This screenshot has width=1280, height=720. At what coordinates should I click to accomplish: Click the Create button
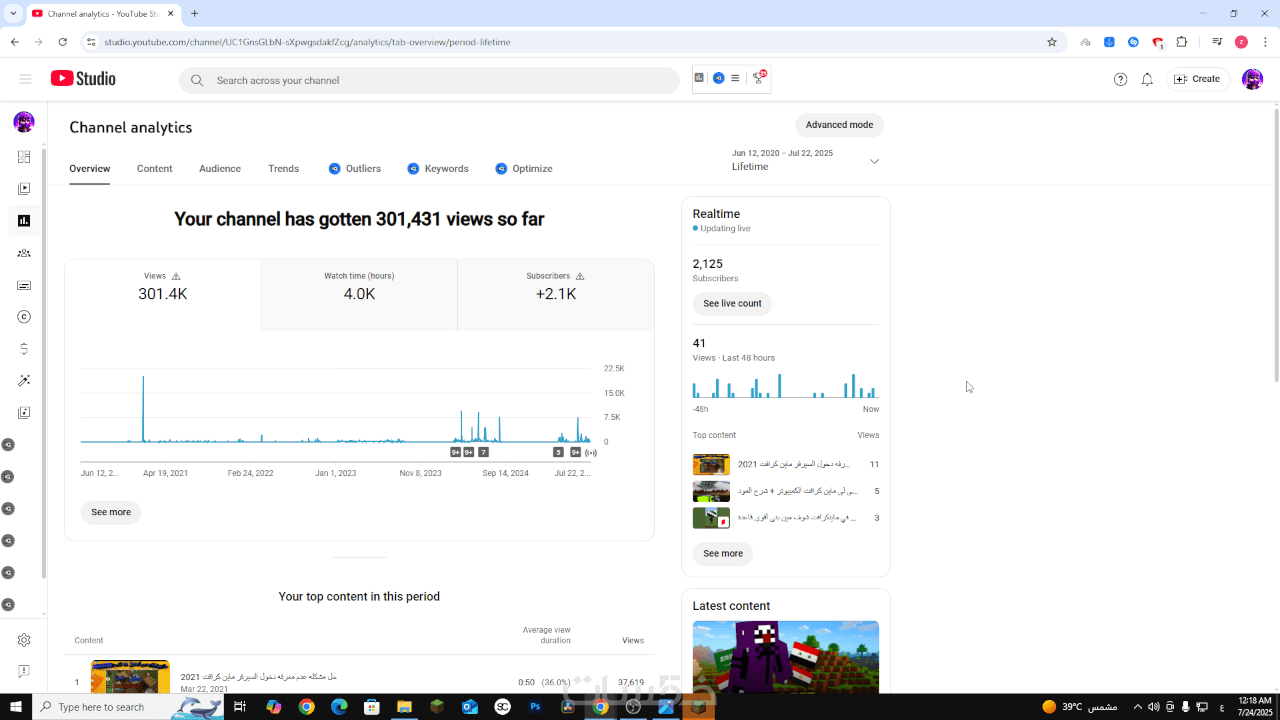1198,79
